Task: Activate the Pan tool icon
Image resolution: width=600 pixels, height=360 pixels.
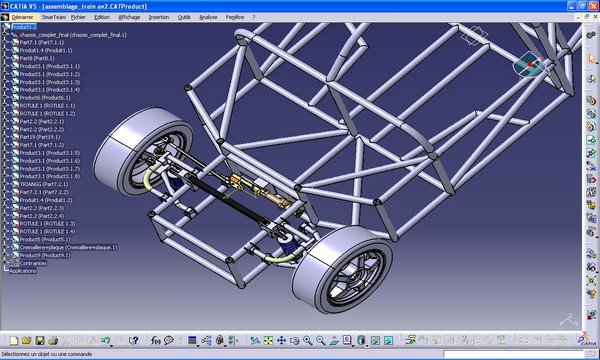Action: (x=281, y=340)
